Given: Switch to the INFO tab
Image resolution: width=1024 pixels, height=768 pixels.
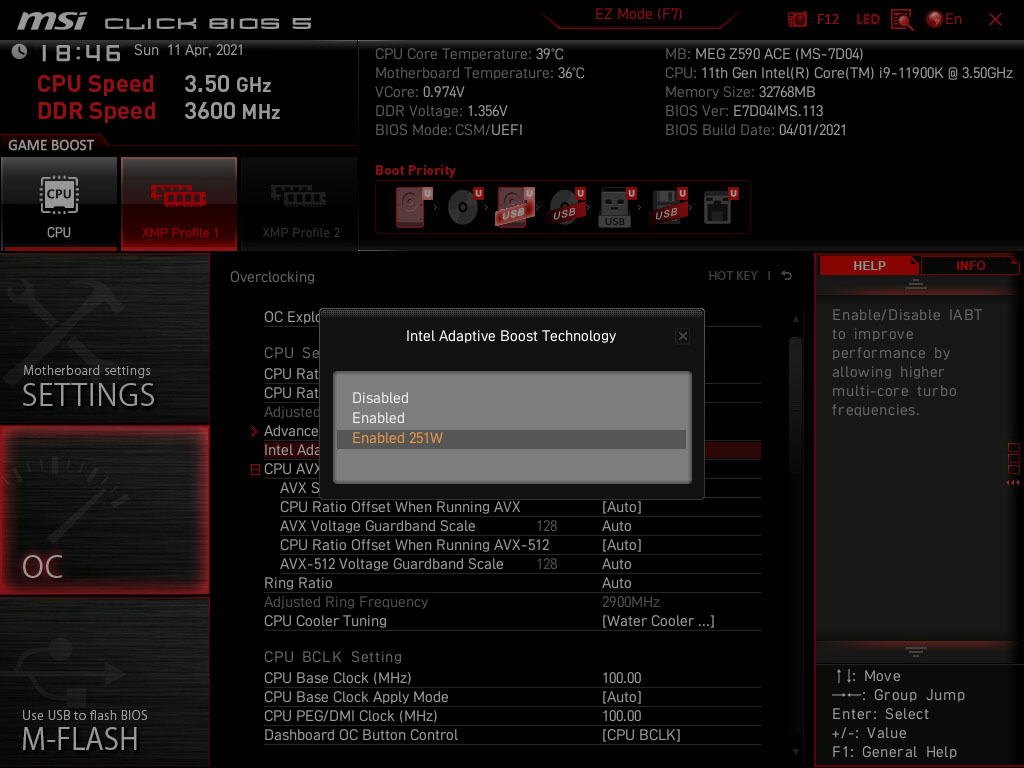Looking at the screenshot, I should [x=969, y=265].
